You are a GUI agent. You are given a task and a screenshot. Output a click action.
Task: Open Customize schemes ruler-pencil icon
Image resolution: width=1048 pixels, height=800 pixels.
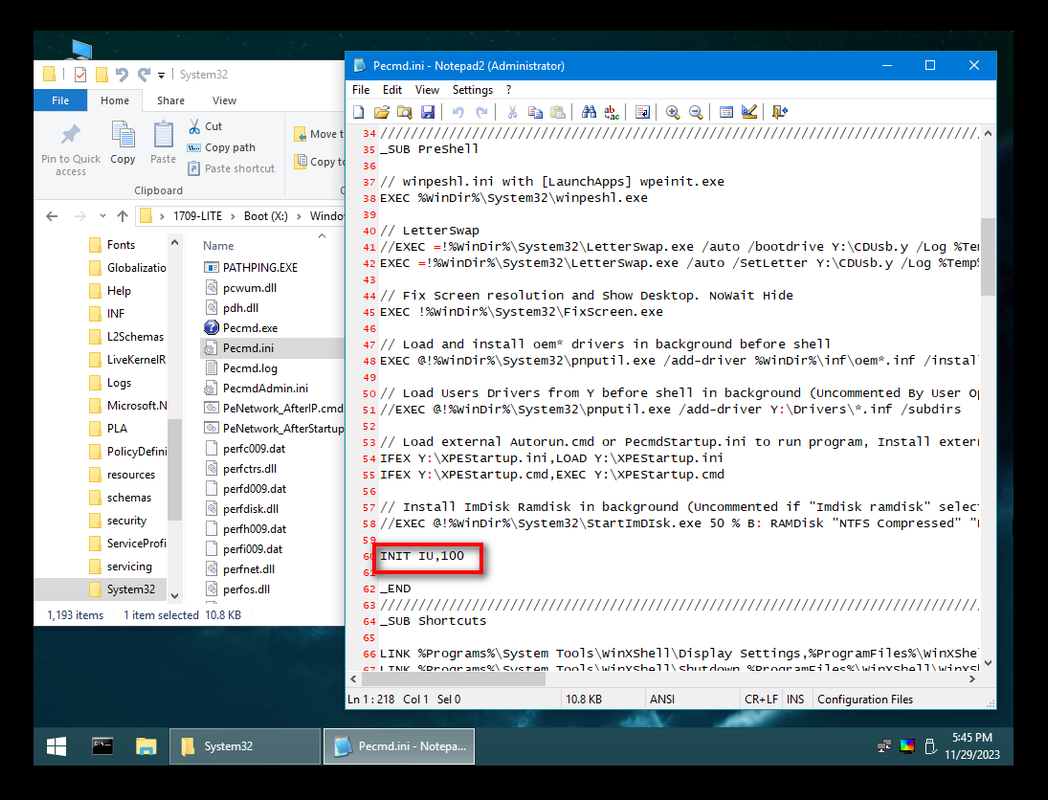(749, 112)
